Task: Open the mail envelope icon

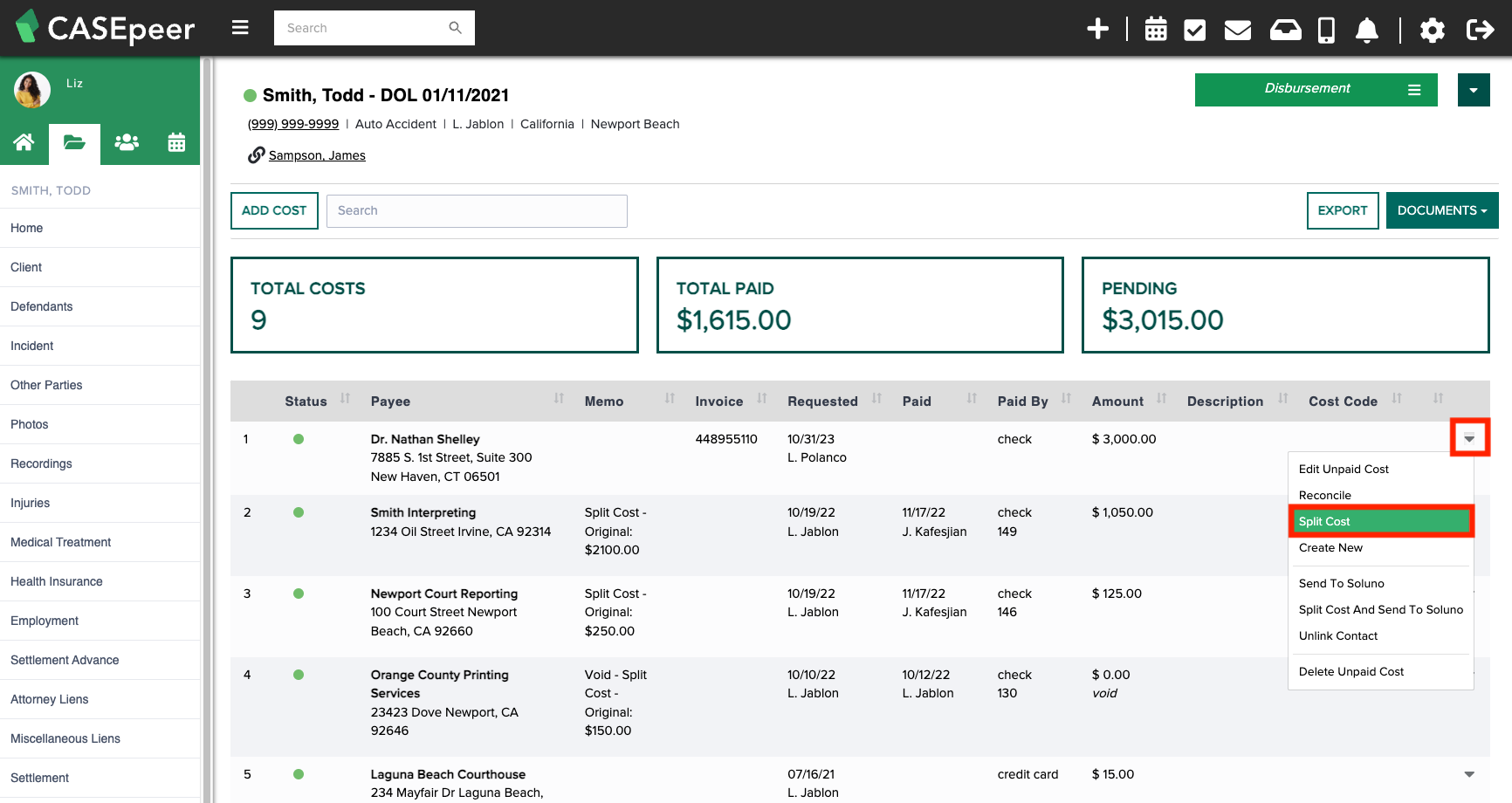Action: point(1237,29)
